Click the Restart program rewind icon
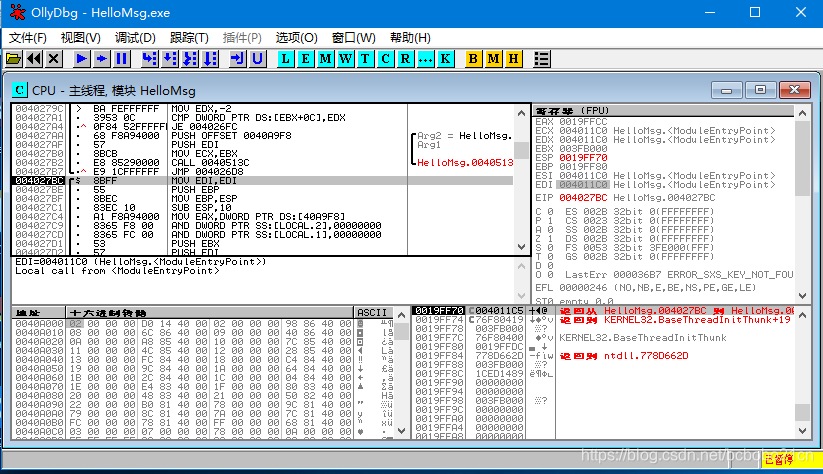 34,59
